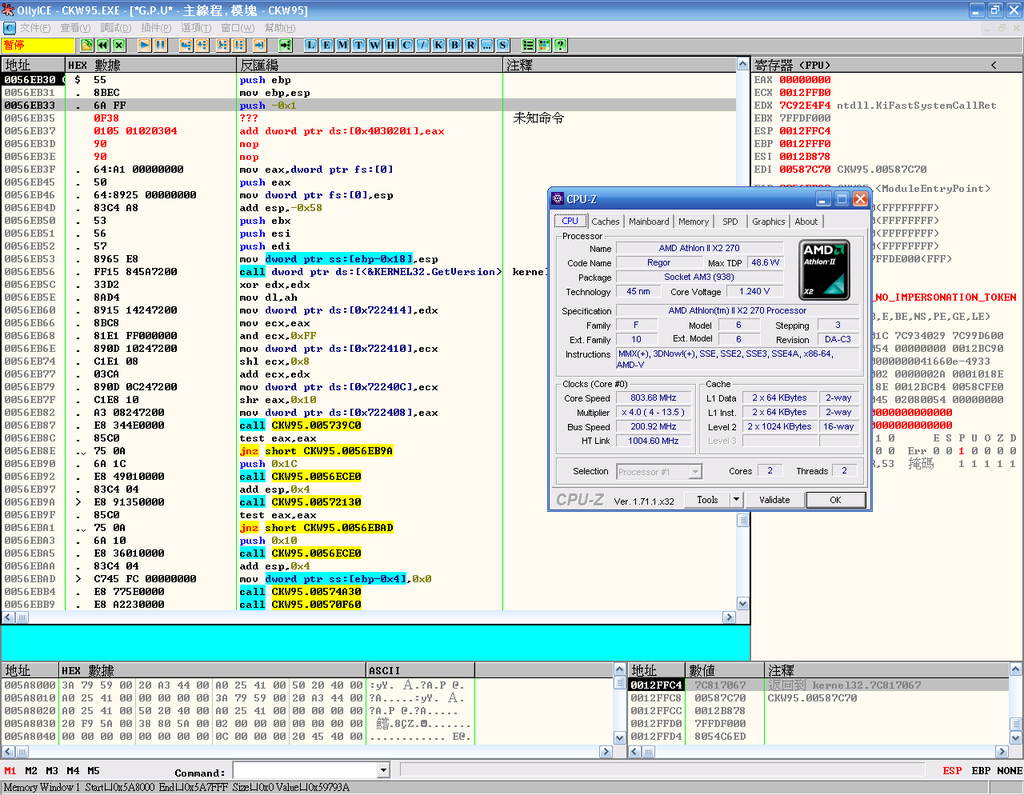Run the program with the Play icon
Screen dimensions: 1024x795
coord(144,45)
